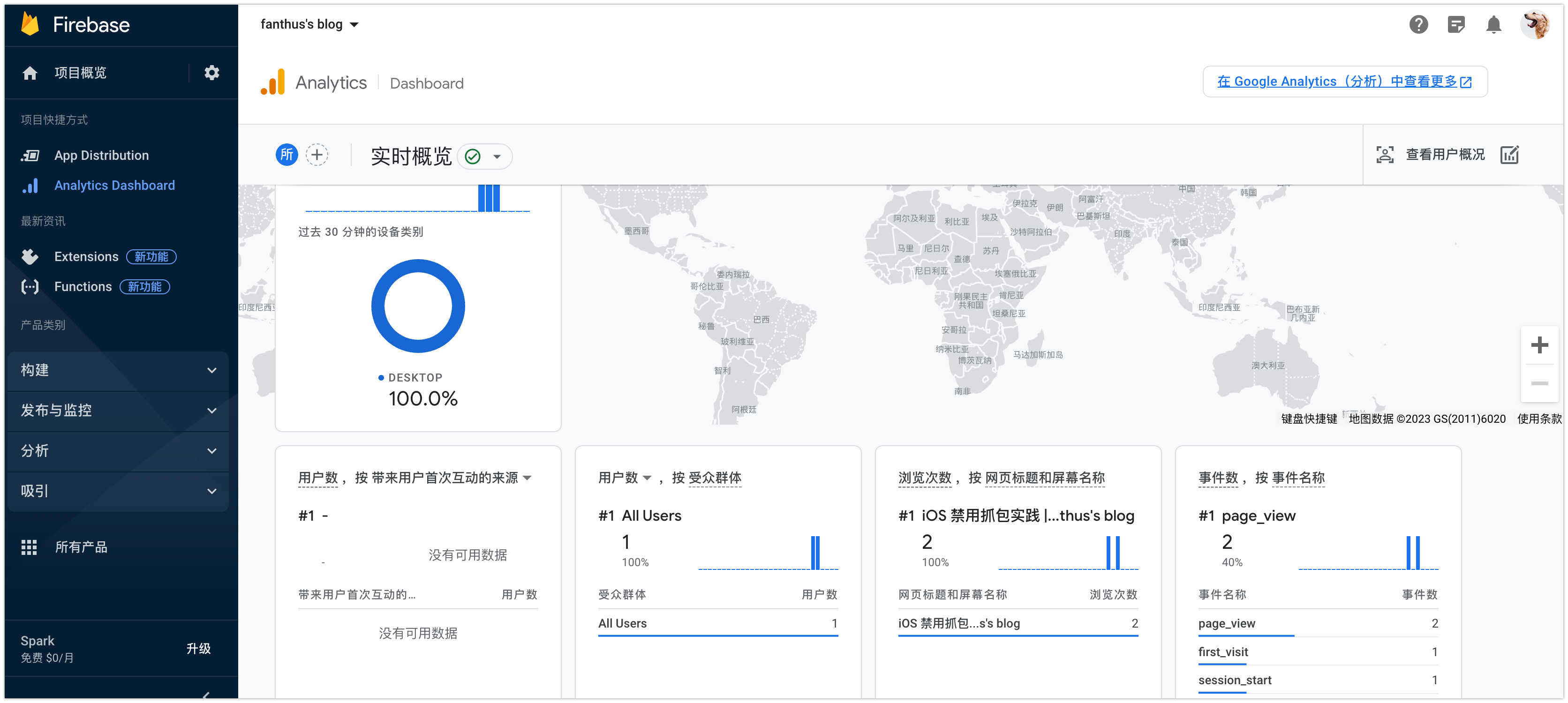
Task: Open realtime overview status dropdown arrow
Action: point(498,157)
